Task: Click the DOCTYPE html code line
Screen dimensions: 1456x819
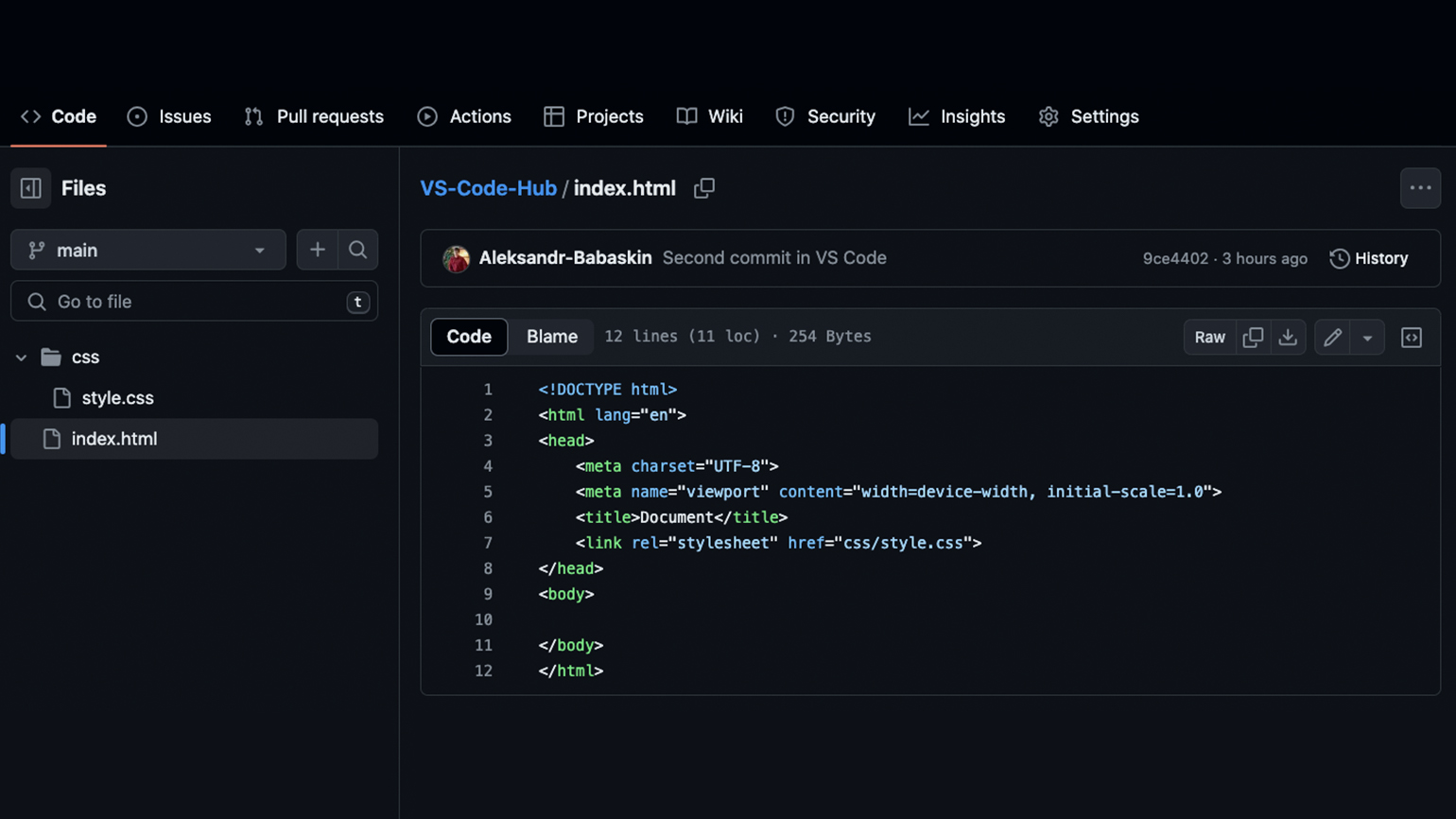Action: click(608, 390)
